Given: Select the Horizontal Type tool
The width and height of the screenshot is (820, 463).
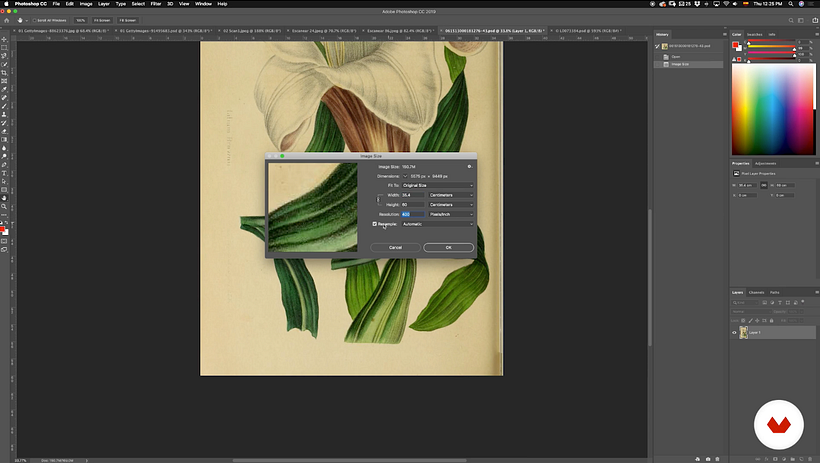Looking at the screenshot, I should tap(4, 173).
